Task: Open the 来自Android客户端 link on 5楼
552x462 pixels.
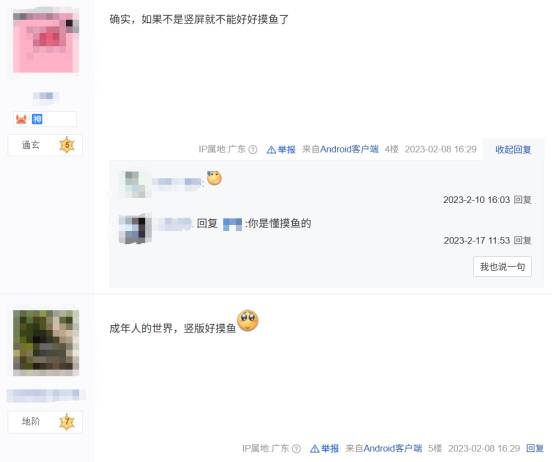Action: pos(384,448)
